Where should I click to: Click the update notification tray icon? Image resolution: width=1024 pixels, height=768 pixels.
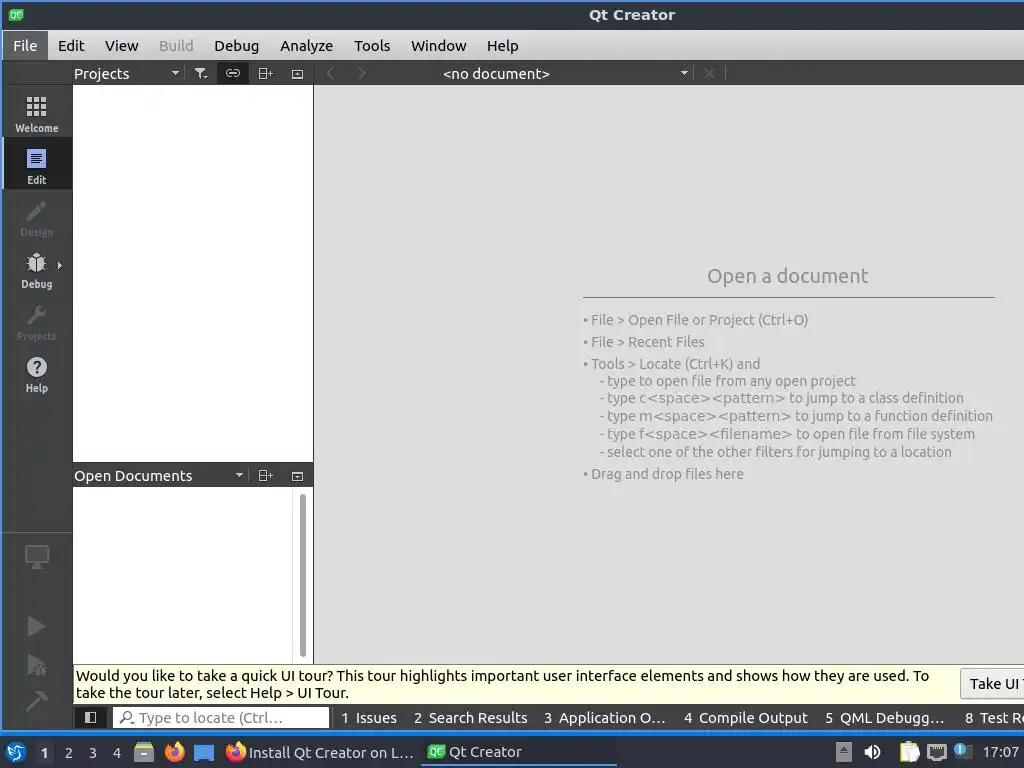tap(962, 751)
